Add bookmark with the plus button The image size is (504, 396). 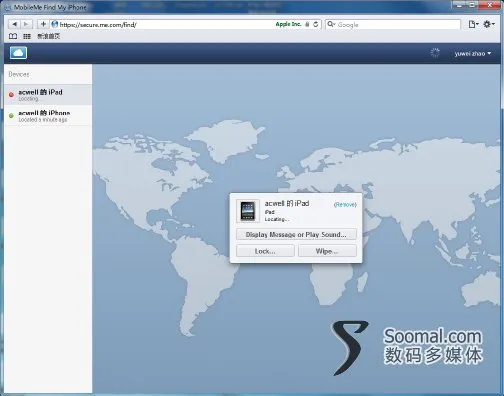(43, 24)
